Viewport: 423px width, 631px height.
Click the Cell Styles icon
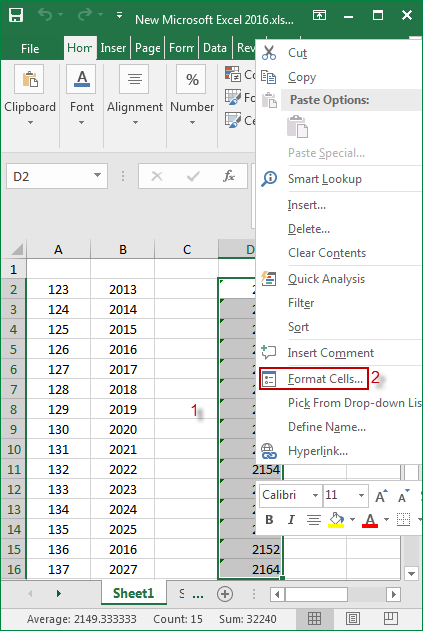233,120
